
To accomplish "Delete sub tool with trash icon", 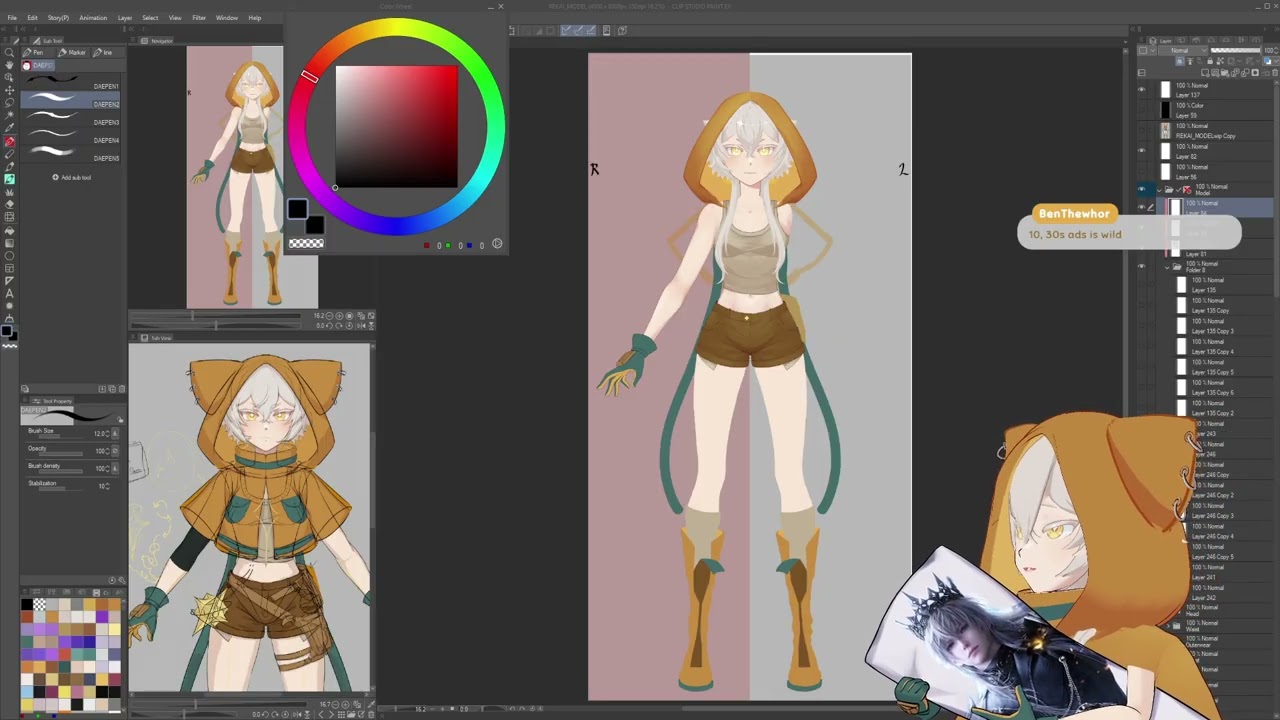I will click(x=122, y=389).
